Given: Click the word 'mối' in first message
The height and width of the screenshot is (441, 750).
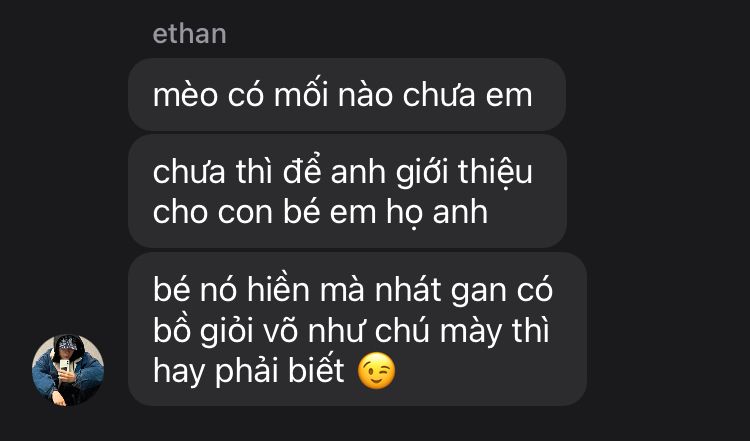Looking at the screenshot, I should coord(301,95).
